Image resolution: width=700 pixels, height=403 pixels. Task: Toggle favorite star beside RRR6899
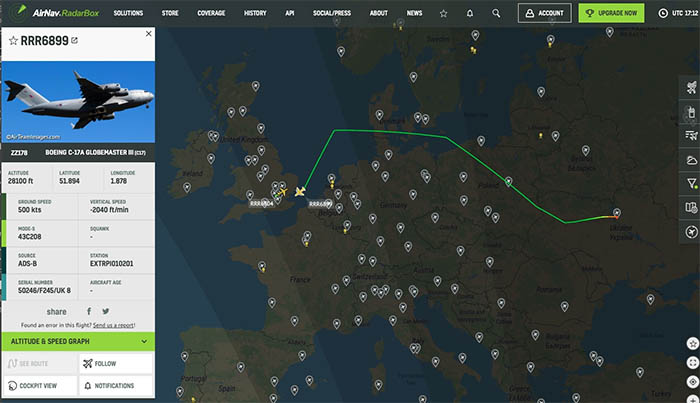[13, 41]
